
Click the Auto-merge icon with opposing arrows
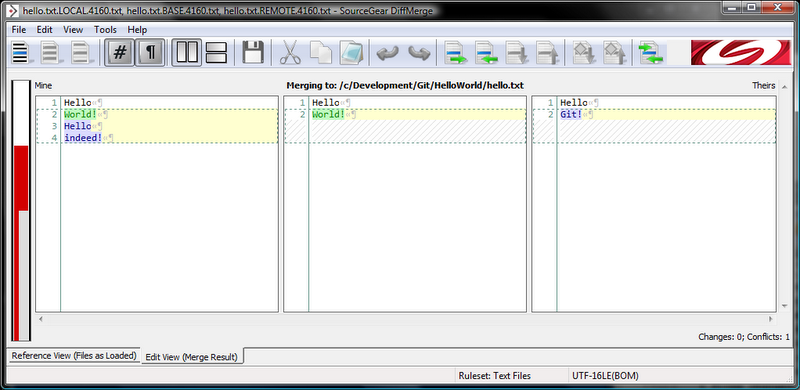(x=651, y=53)
